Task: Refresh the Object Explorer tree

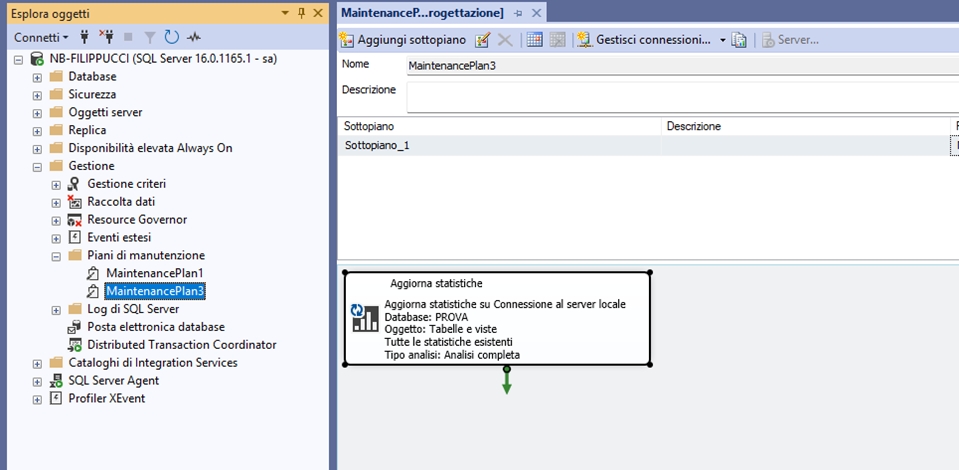Action: point(172,37)
